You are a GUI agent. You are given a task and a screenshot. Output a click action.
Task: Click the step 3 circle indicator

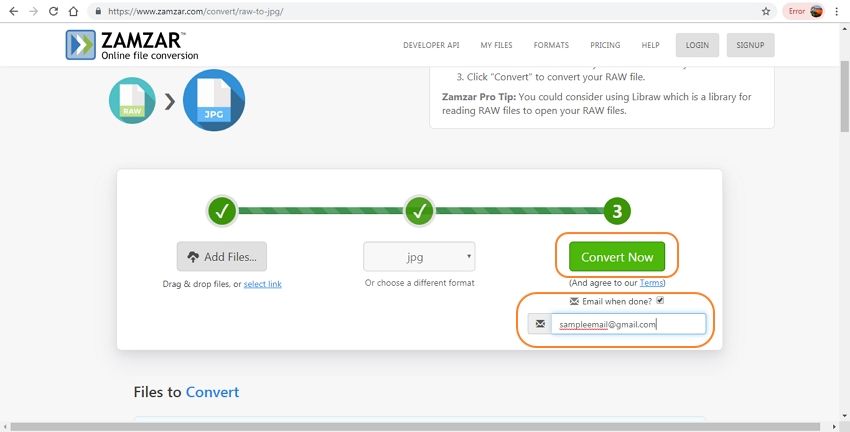(617, 211)
